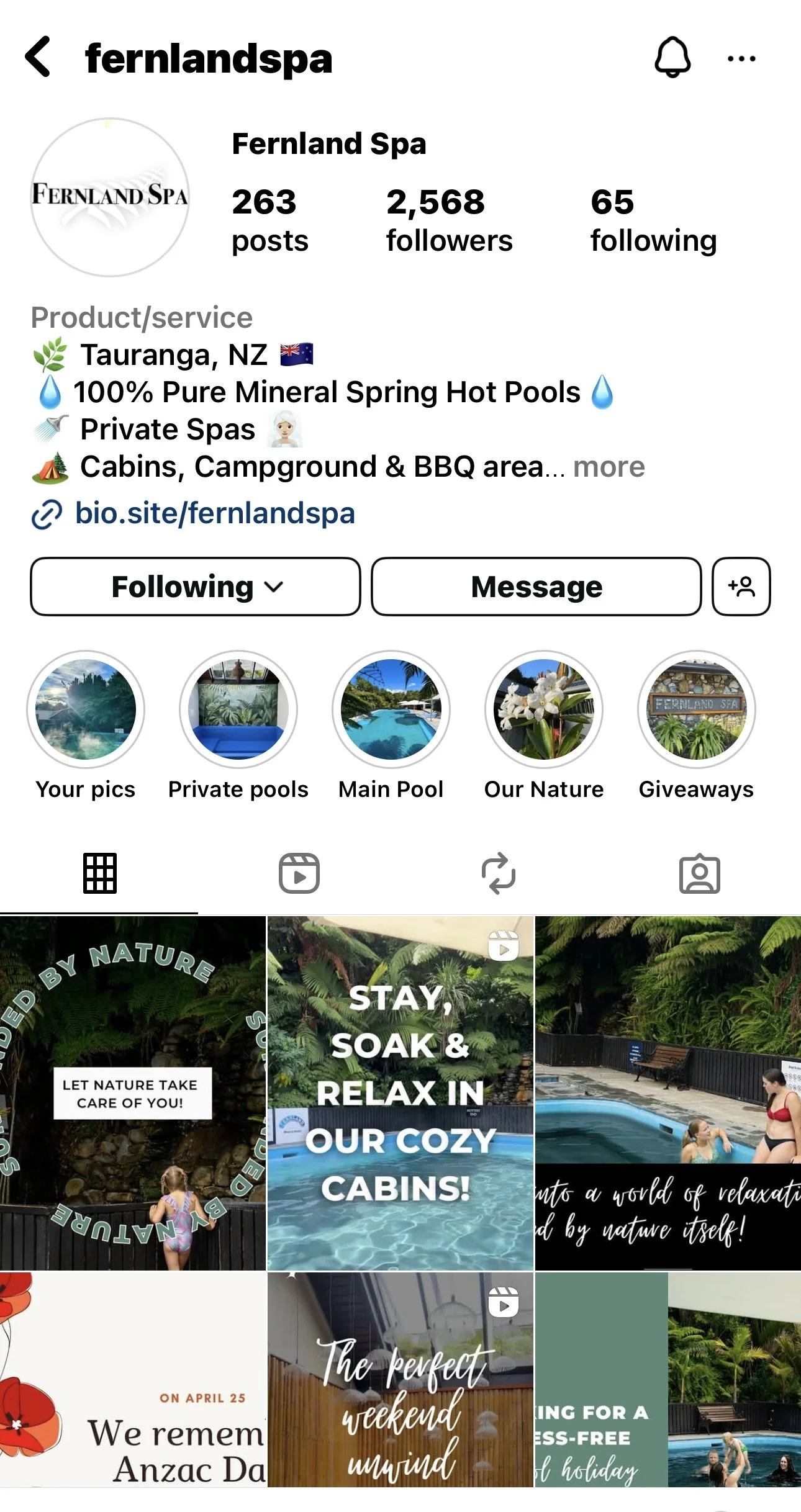Open the tagged photos tab icon

[700, 874]
